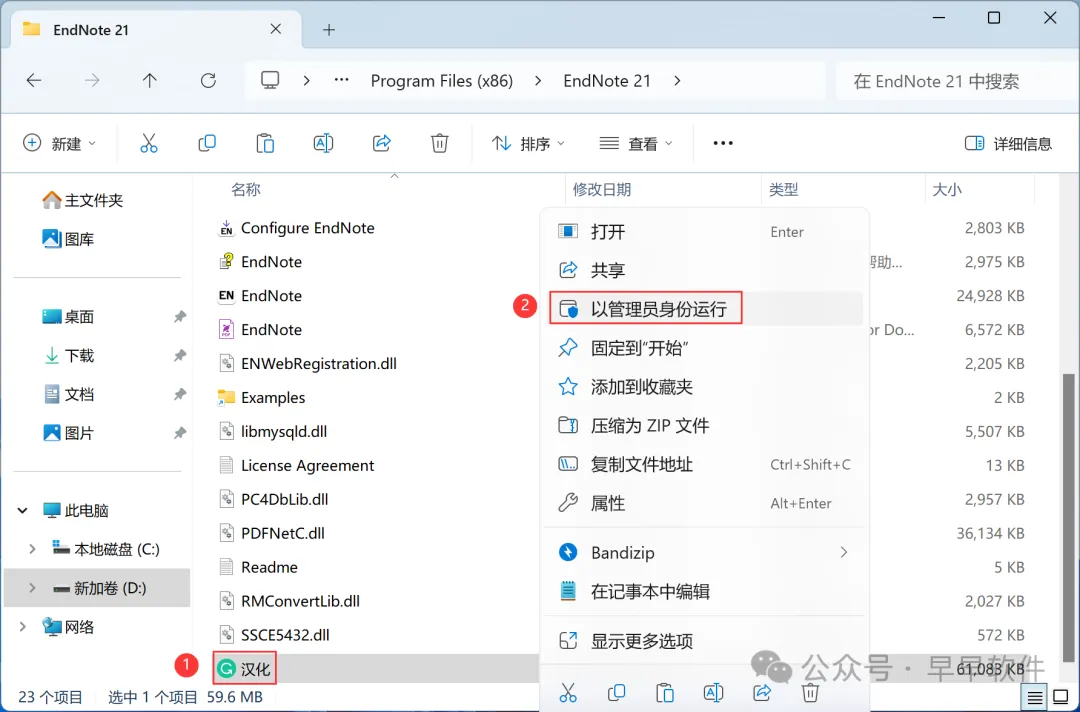Open 图库 in the navigation pane
1080x712 pixels.
click(x=68, y=239)
